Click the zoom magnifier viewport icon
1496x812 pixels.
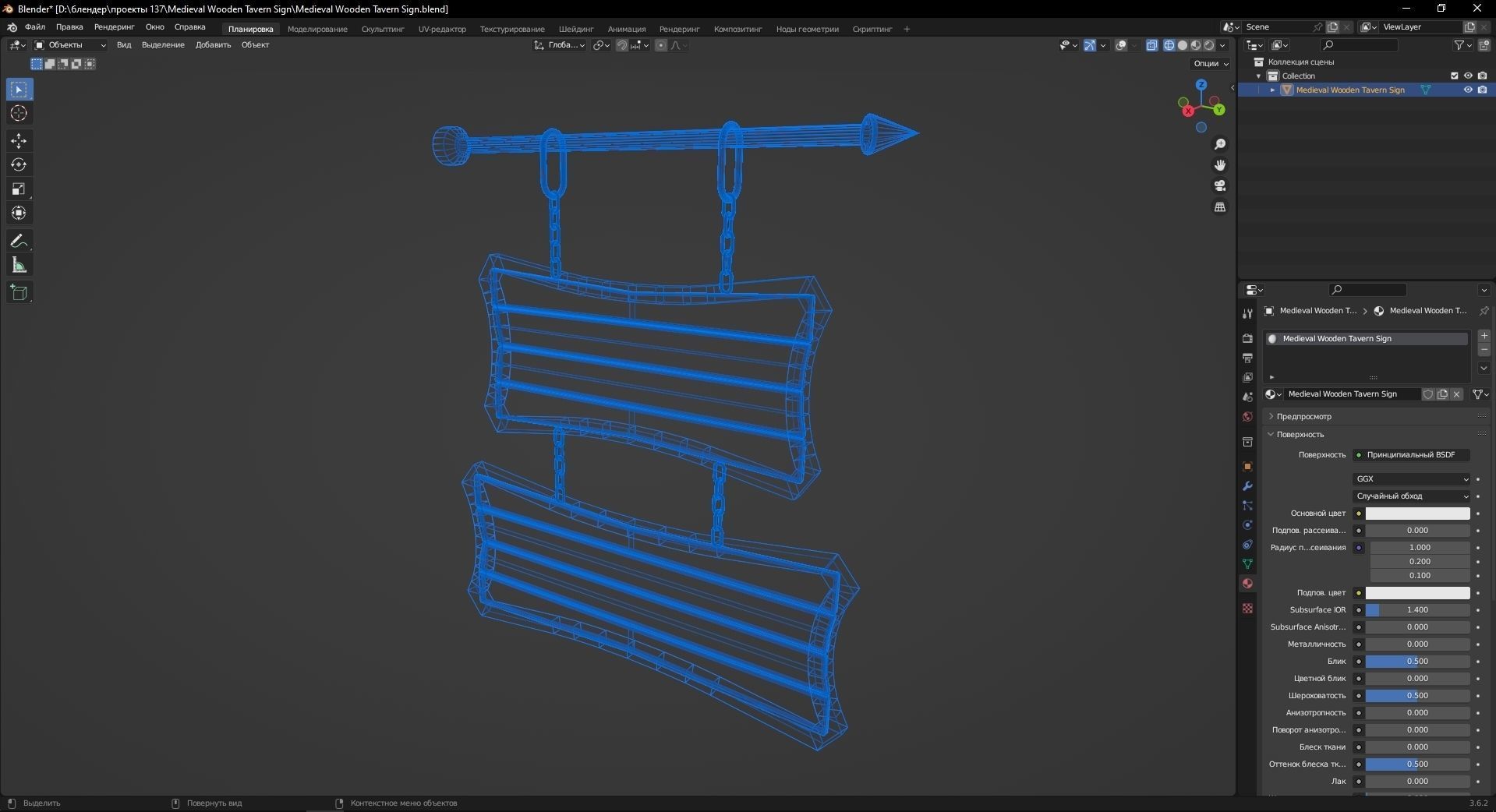(x=1220, y=145)
